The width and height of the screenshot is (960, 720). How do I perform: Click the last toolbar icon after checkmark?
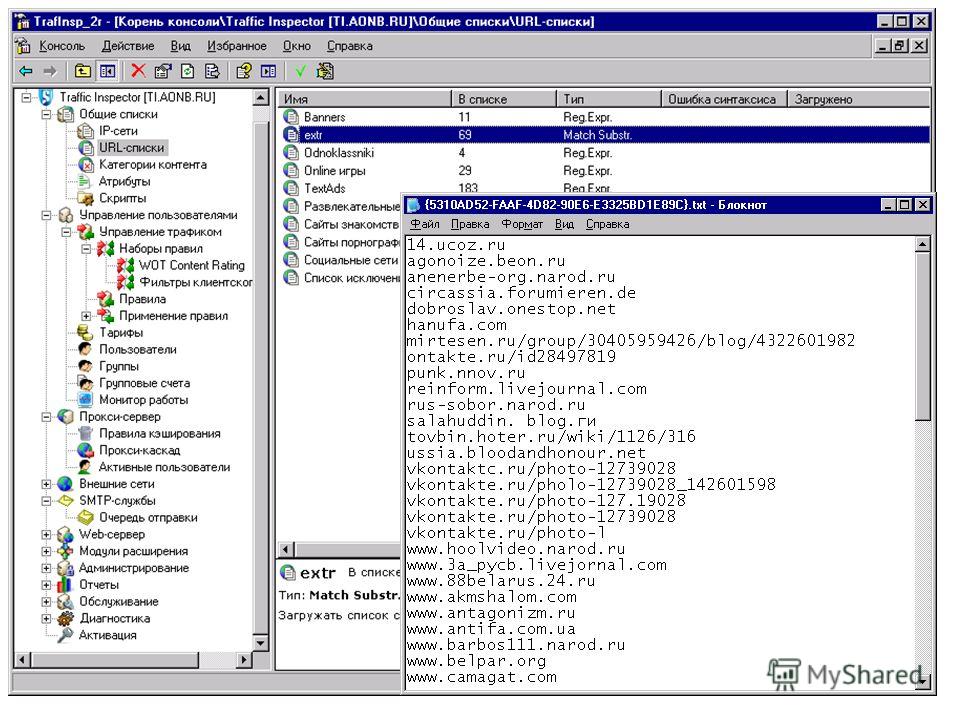tap(325, 72)
